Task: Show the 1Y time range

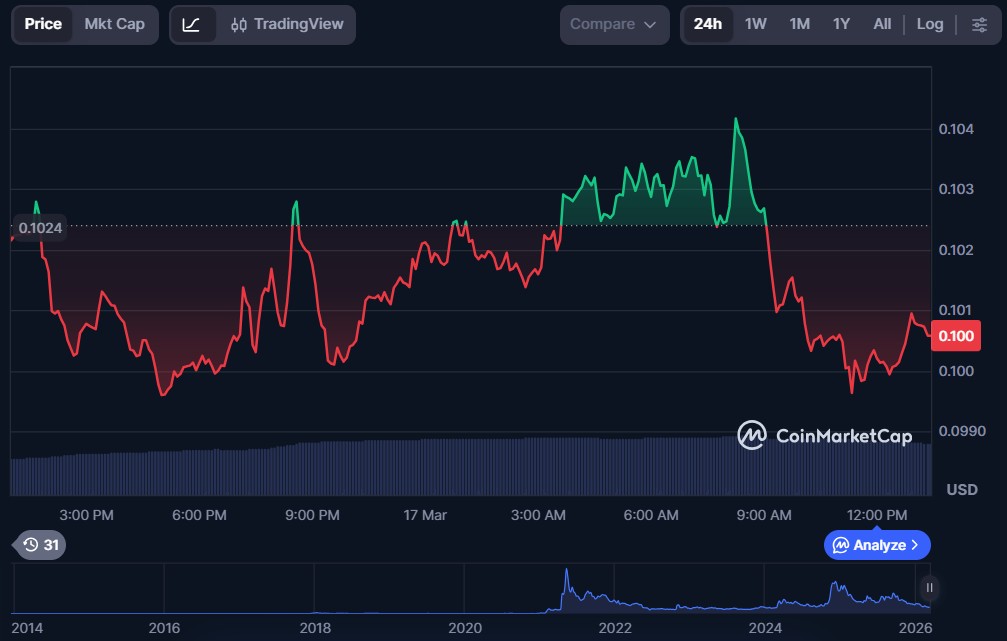Action: pyautogui.click(x=841, y=24)
